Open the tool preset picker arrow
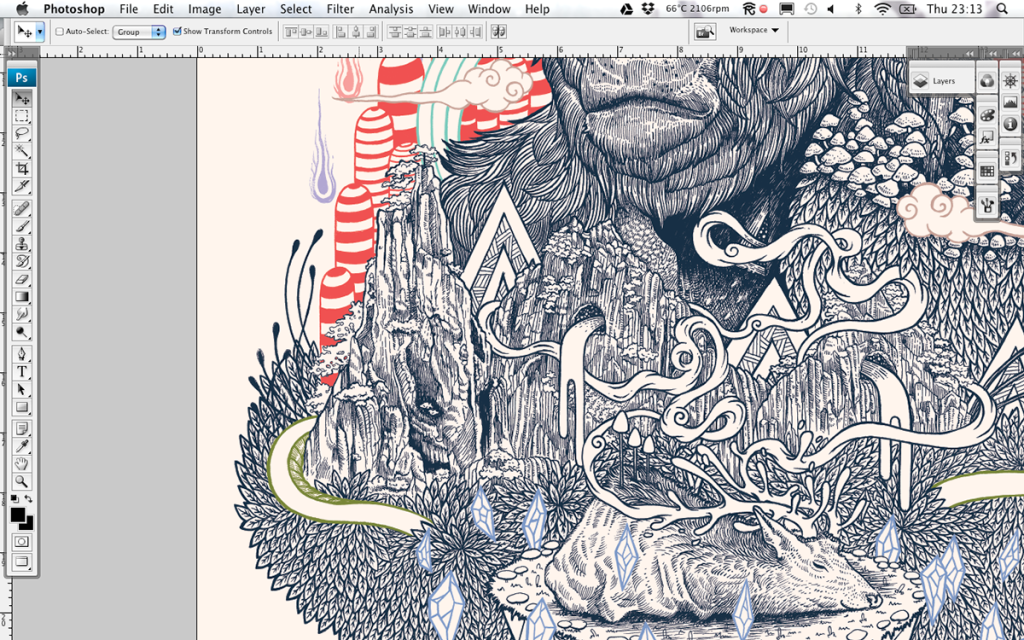The image size is (1024, 640). (x=40, y=32)
